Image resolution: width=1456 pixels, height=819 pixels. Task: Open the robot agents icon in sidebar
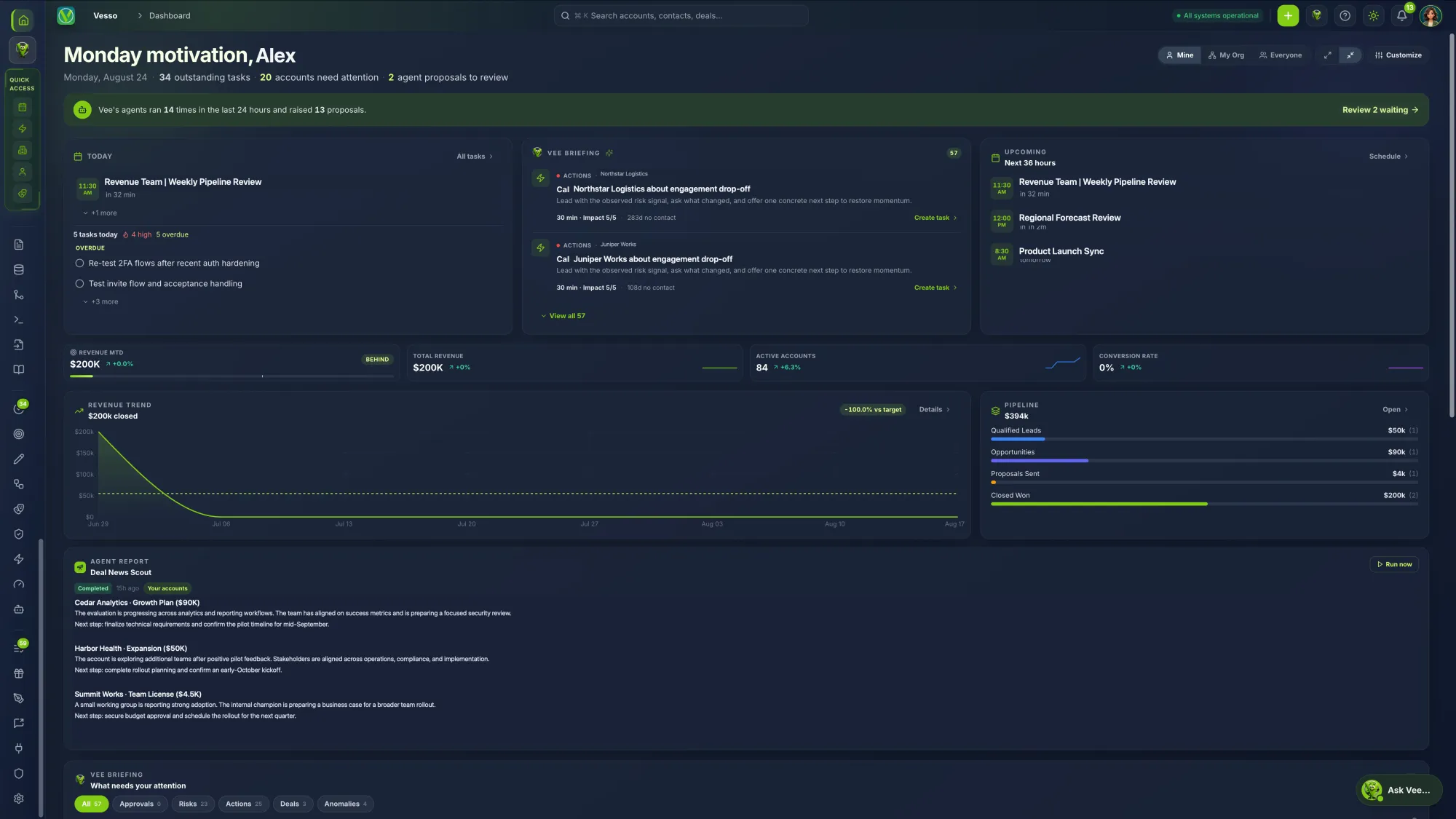[19, 609]
